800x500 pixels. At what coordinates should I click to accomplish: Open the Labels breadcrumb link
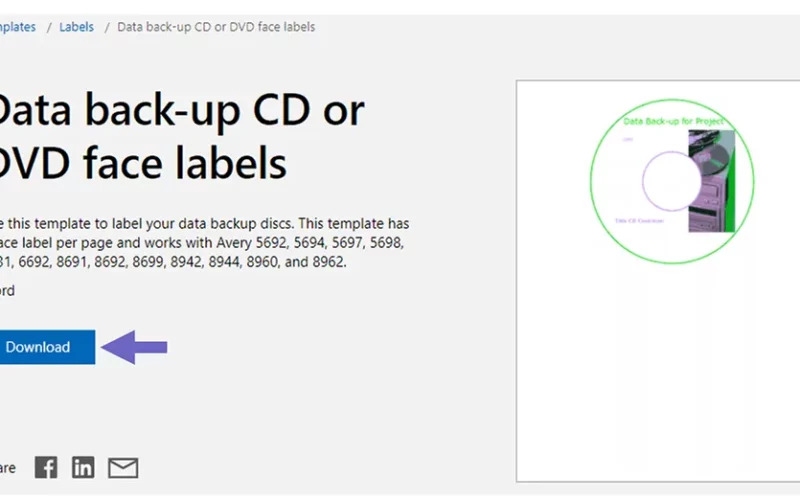(x=77, y=27)
